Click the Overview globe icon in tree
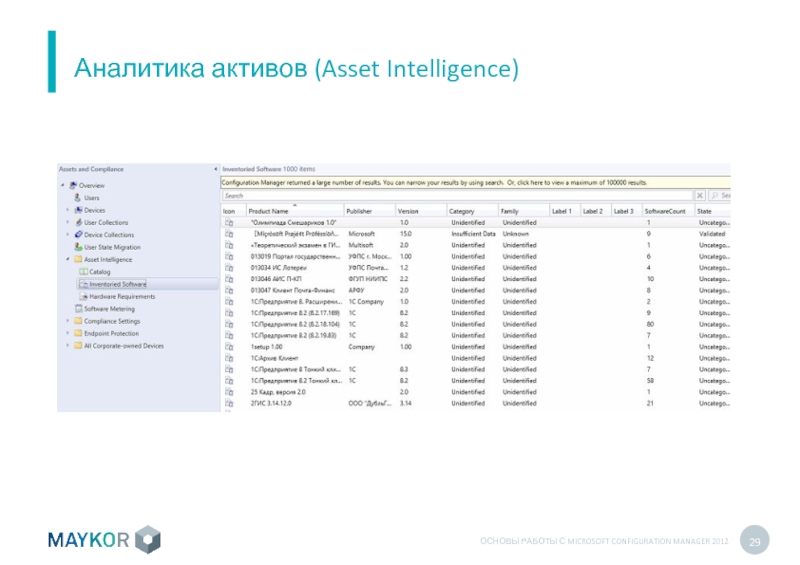Screen dimensions: 800x565 click(x=73, y=185)
